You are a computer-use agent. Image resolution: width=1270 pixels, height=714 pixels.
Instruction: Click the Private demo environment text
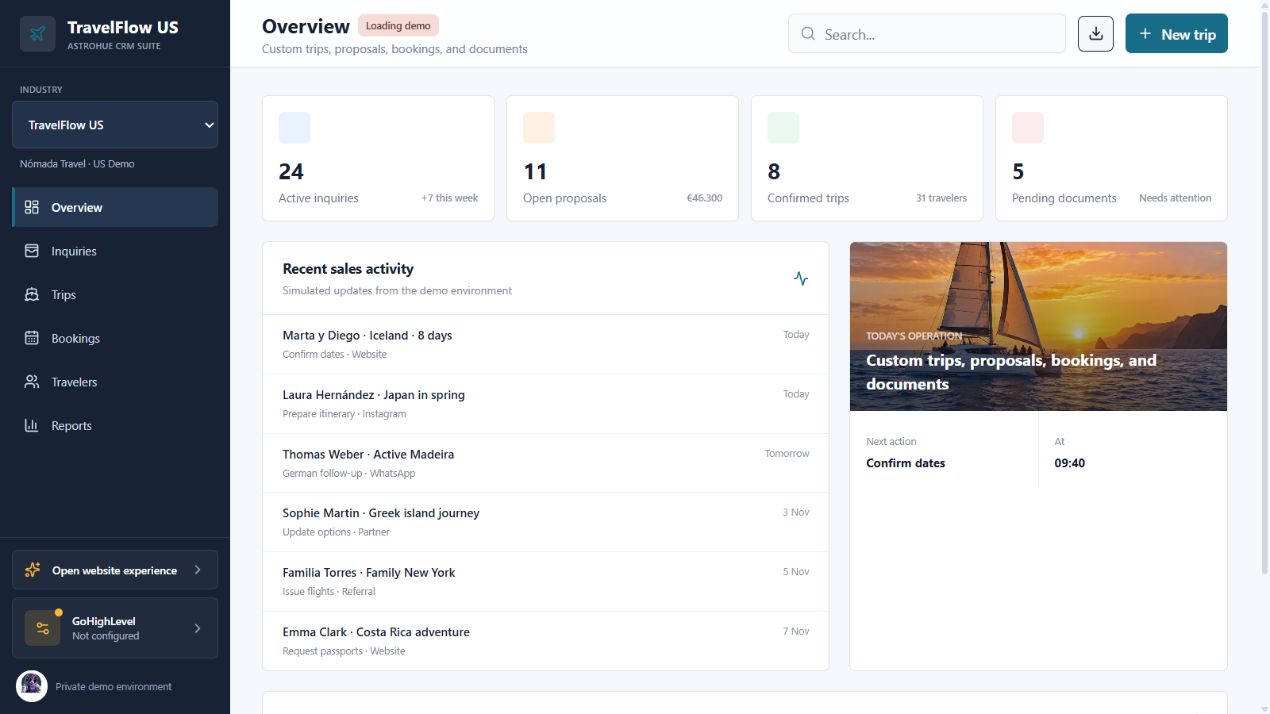pos(114,686)
